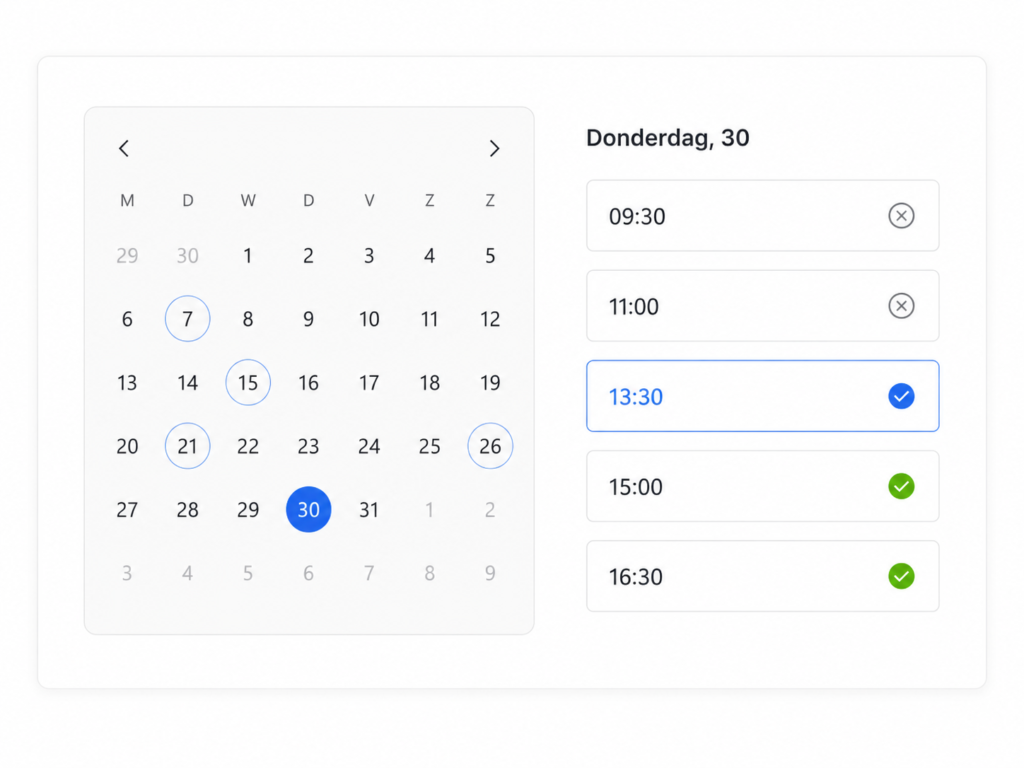Pick the circled date 21
Screen dimensions: 1024x768
187,446
